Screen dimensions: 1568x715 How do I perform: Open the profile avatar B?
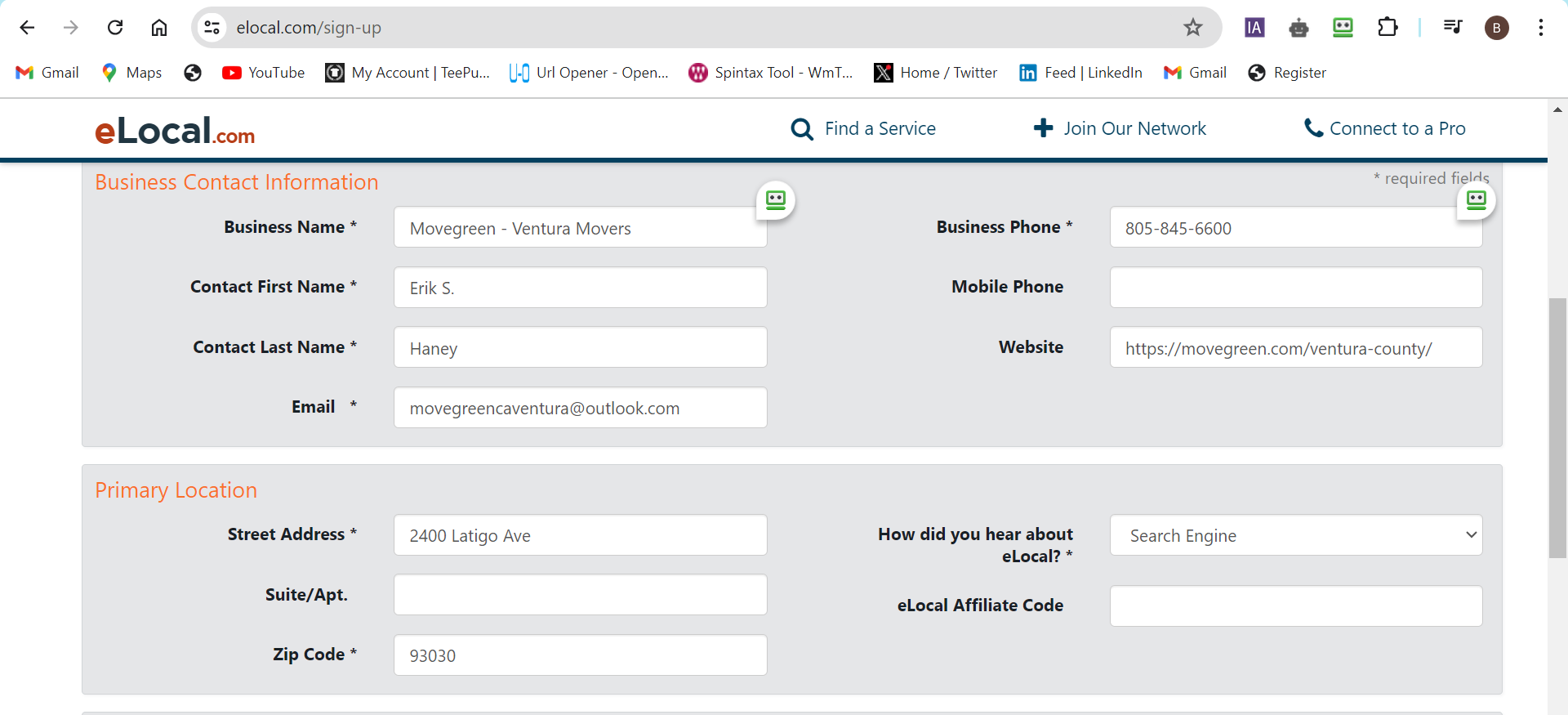pos(1496,28)
